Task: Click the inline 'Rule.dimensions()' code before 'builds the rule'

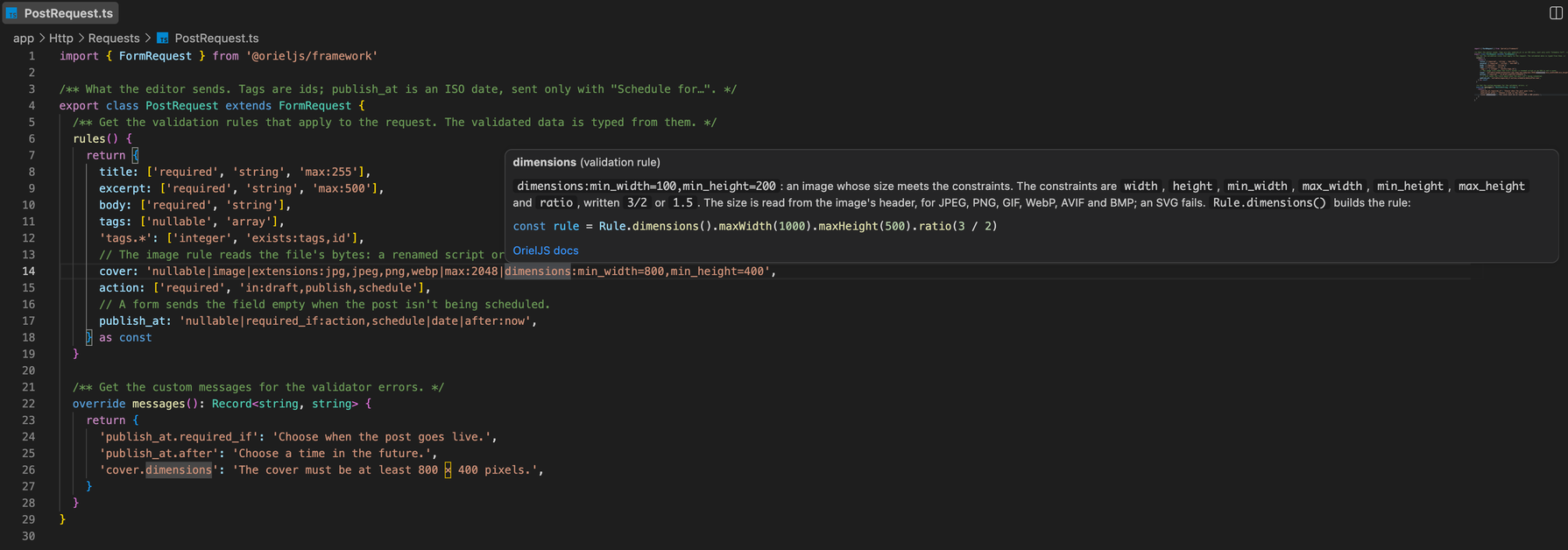Action: [x=1269, y=202]
